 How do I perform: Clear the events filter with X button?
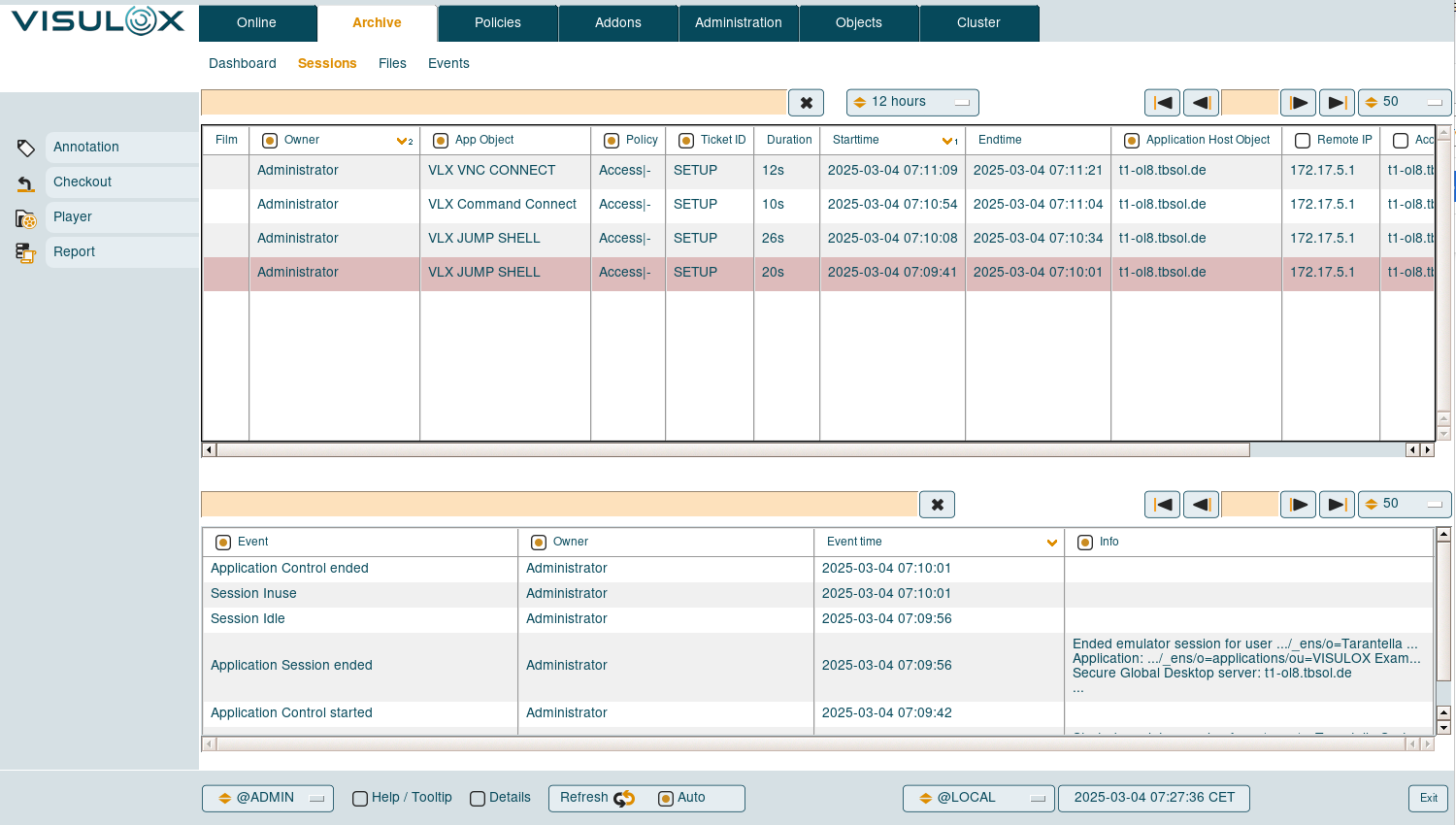(937, 505)
